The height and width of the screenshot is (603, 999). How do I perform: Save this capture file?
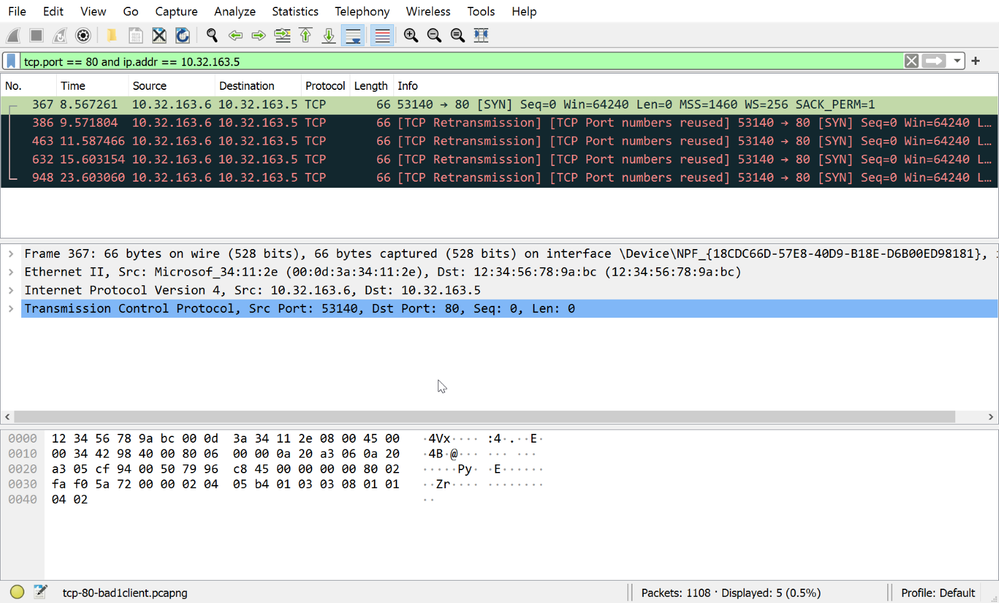click(x=135, y=36)
